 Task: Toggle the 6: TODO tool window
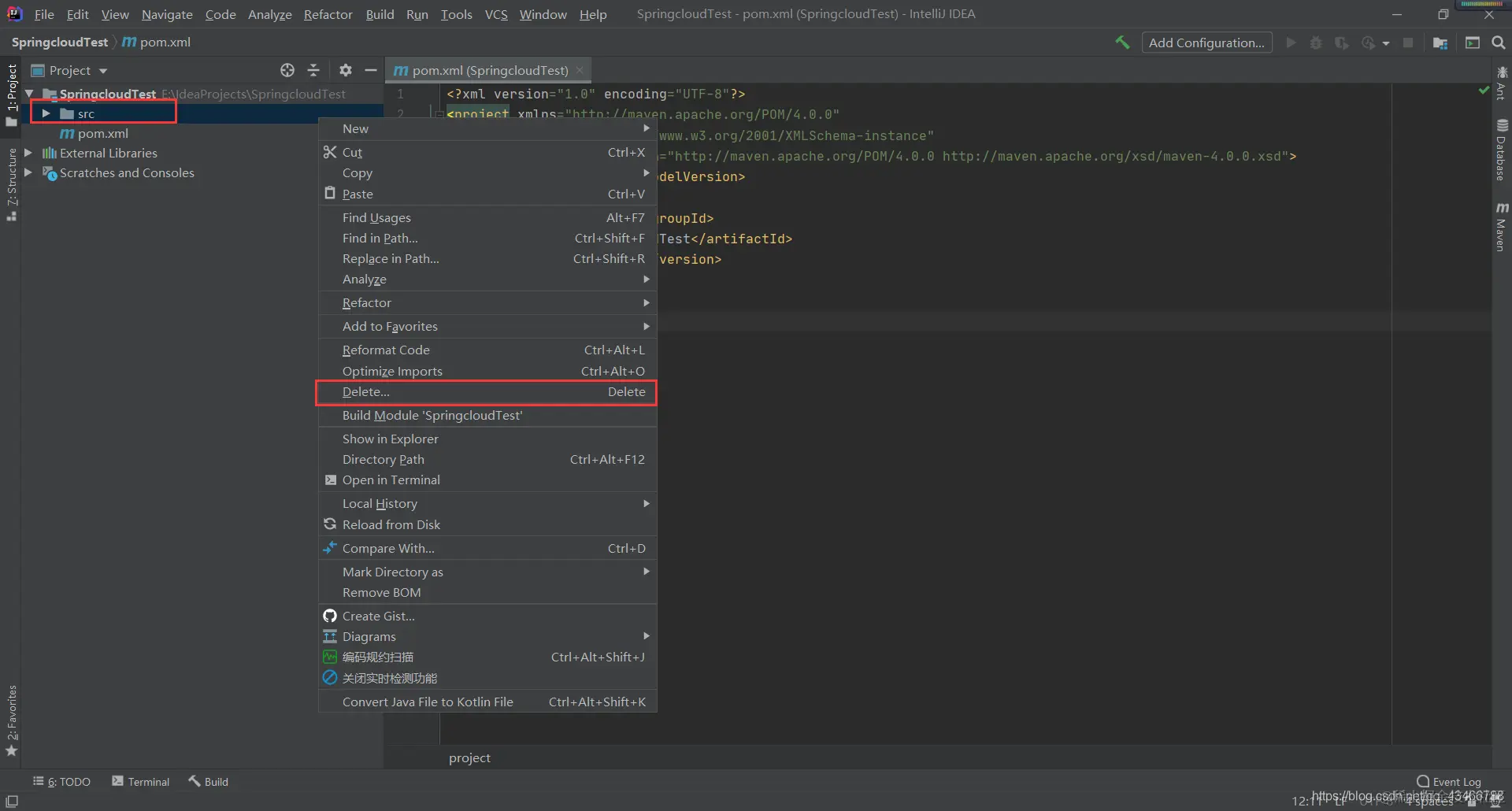point(61,782)
